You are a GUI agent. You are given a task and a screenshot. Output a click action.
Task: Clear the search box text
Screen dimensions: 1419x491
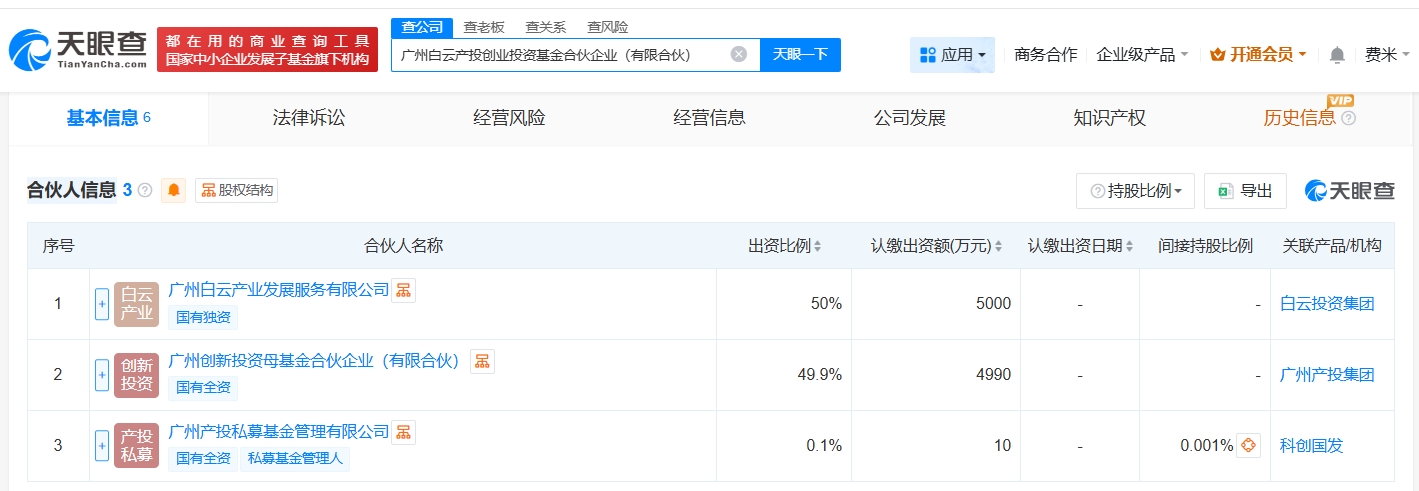[738, 54]
